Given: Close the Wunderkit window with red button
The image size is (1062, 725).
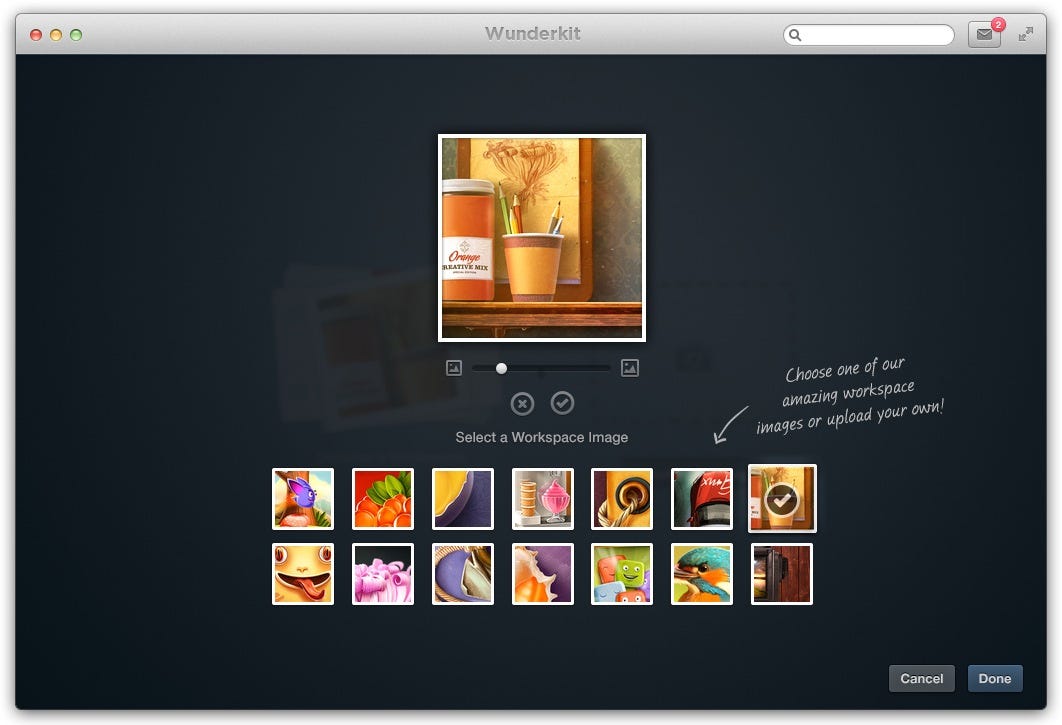Looking at the screenshot, I should pyautogui.click(x=37, y=35).
